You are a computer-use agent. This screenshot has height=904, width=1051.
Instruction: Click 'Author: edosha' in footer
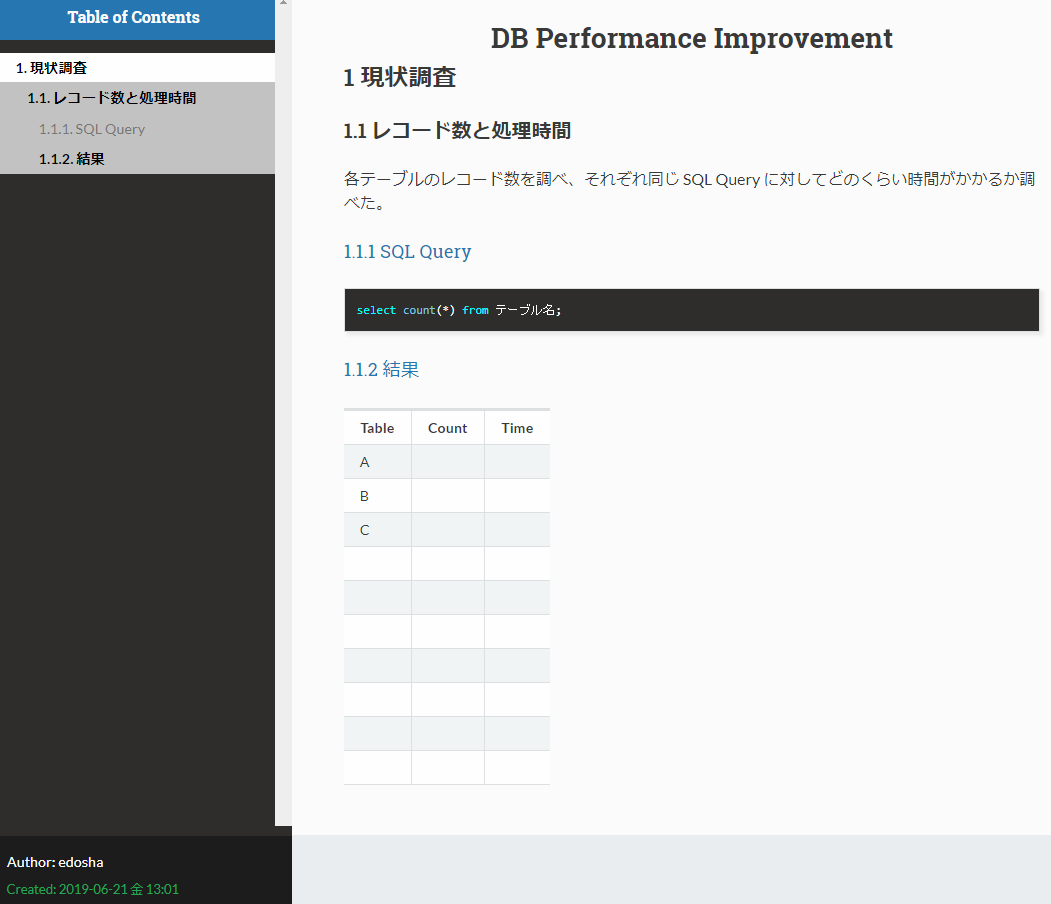click(x=55, y=862)
